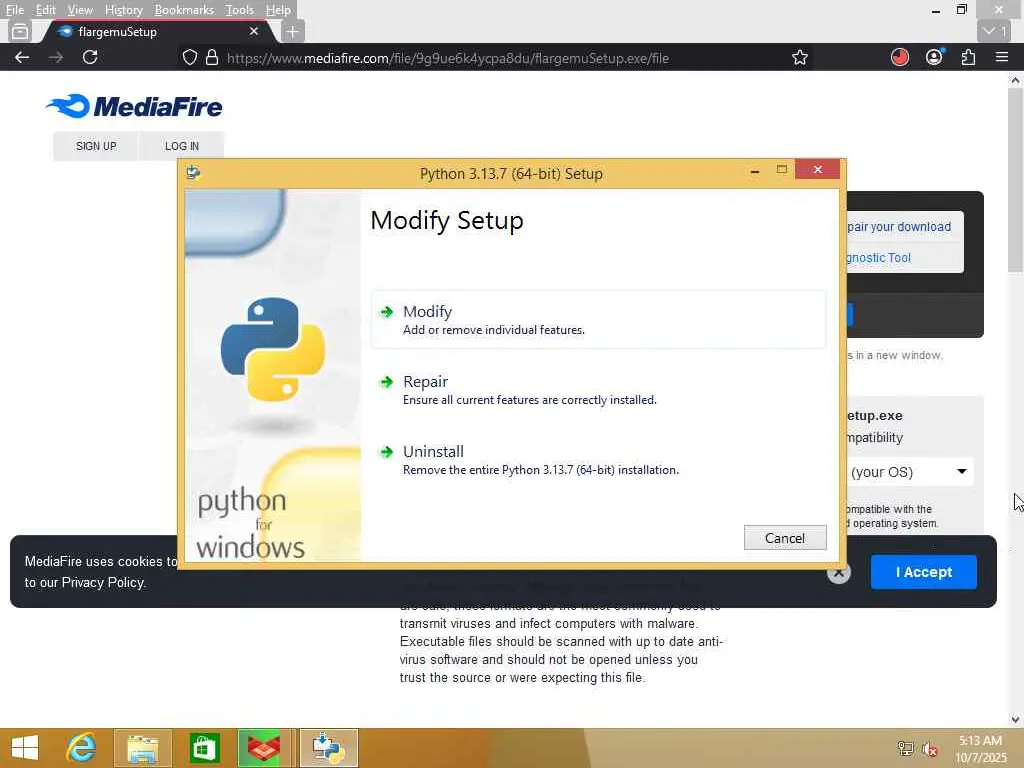This screenshot has width=1024, height=768.
Task: Open the list all tabs dropdown
Action: click(995, 31)
